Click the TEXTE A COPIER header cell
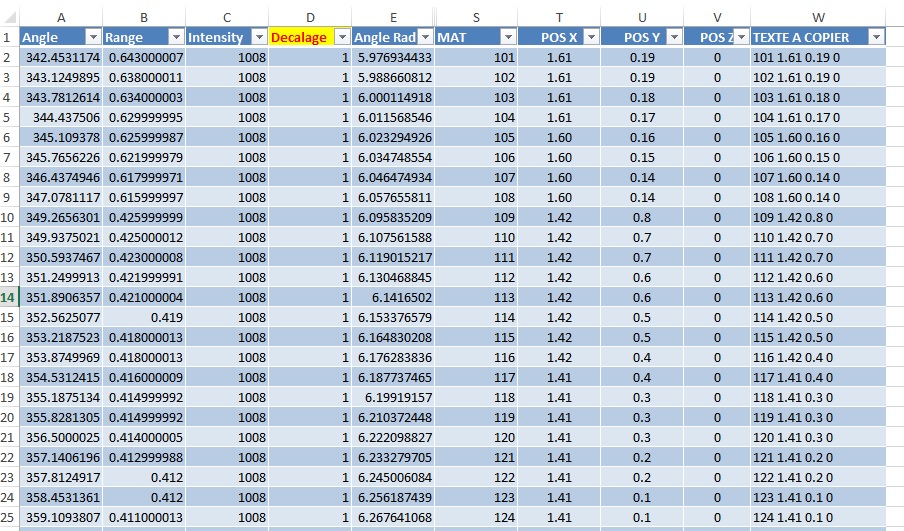904x531 pixels. click(818, 37)
